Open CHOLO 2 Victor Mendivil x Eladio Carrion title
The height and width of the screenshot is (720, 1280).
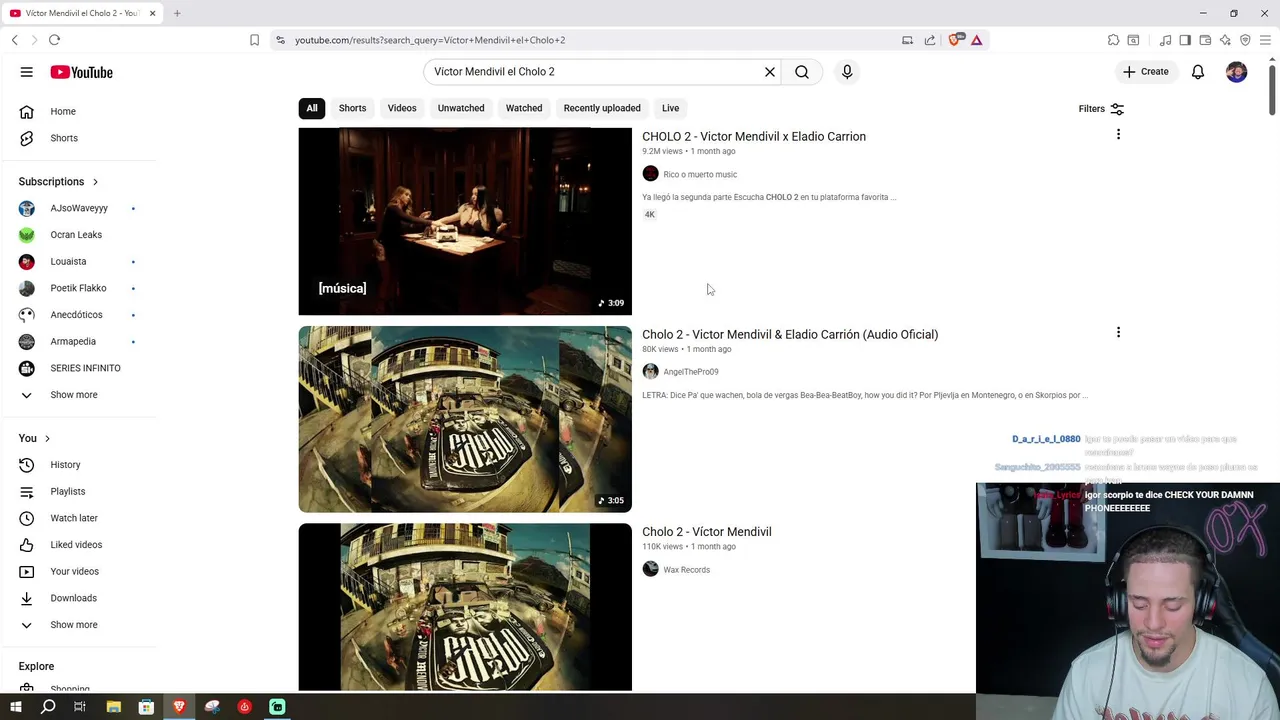(754, 136)
